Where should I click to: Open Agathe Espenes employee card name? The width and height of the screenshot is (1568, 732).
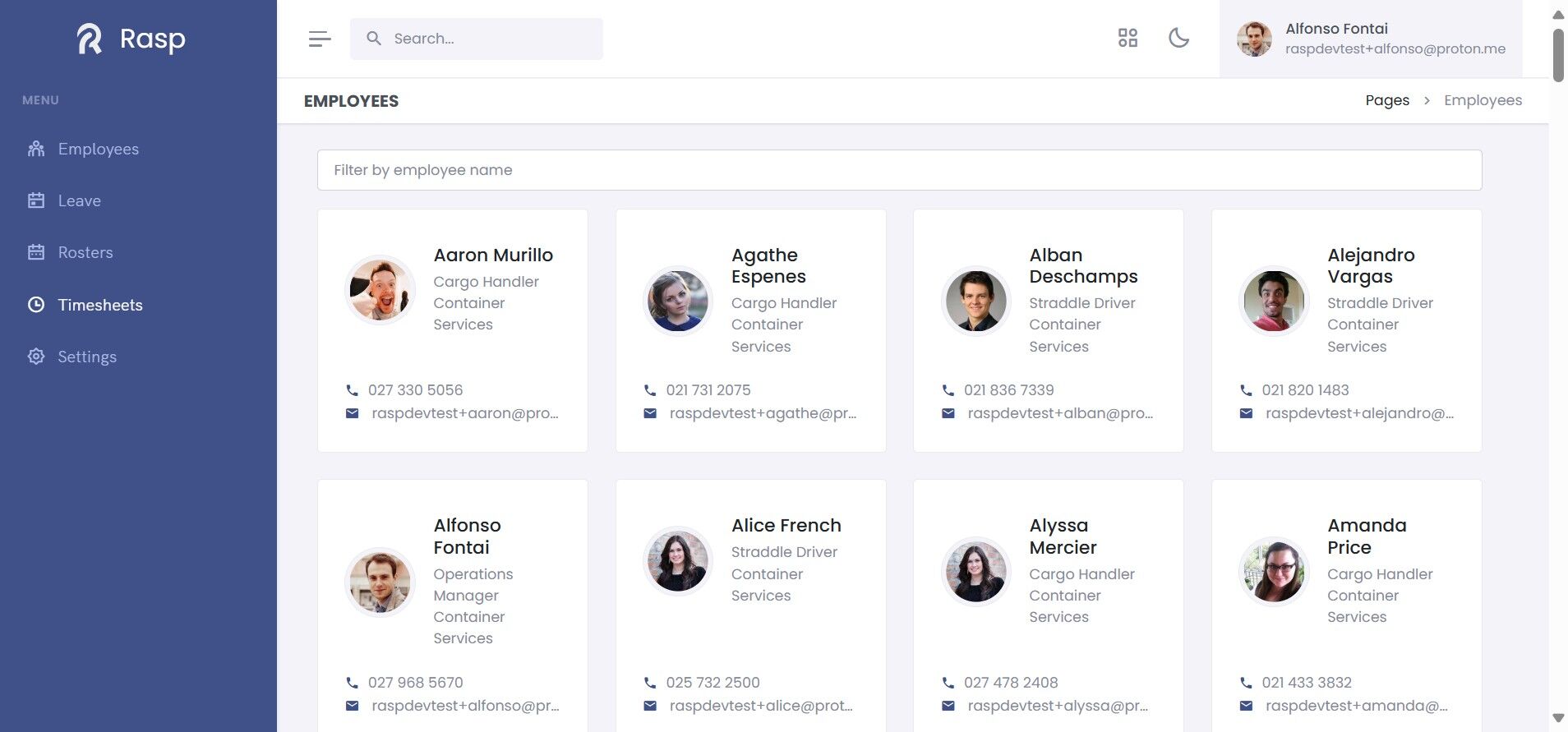(x=768, y=265)
